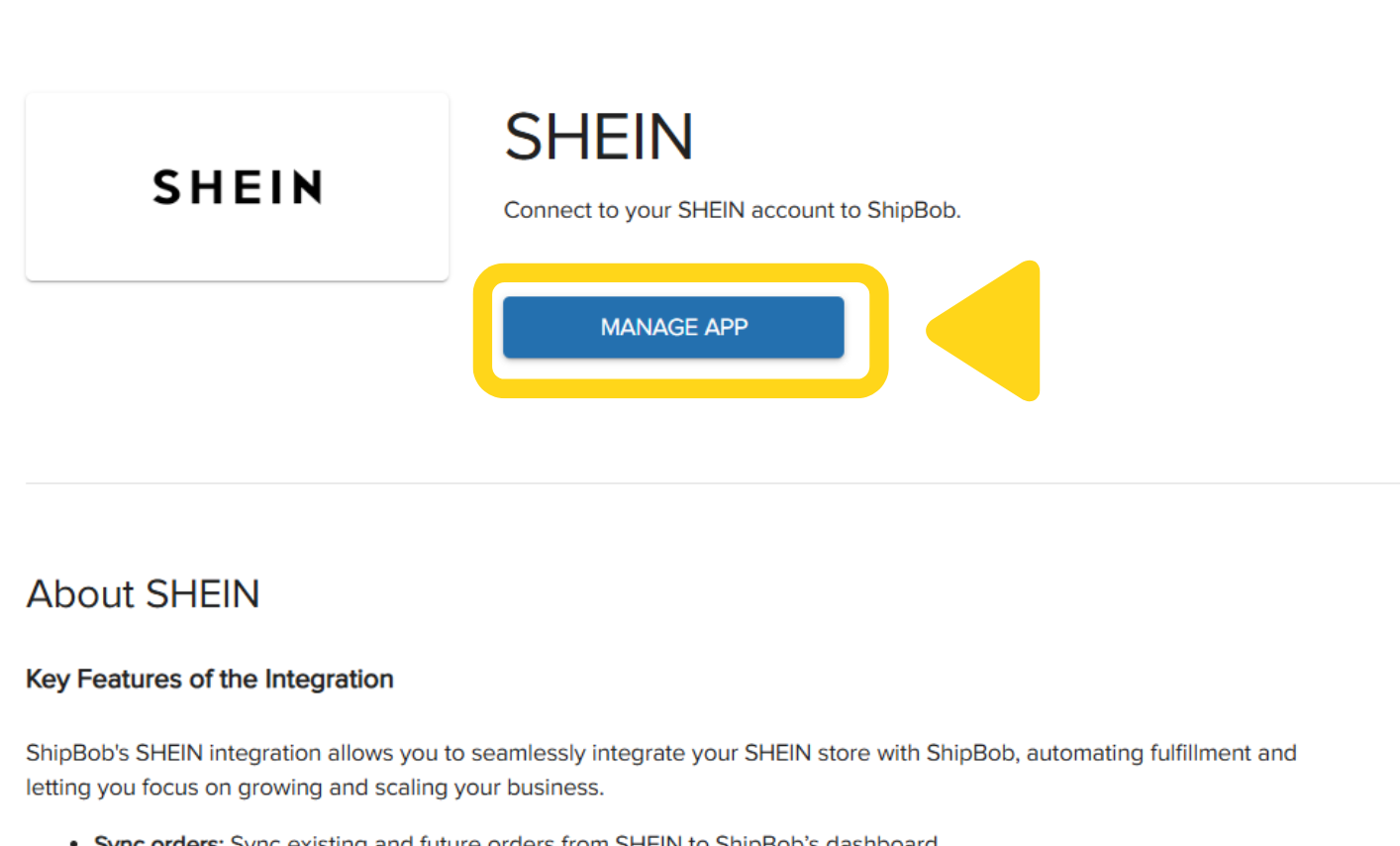This screenshot has height=846, width=1400.
Task: Open the SHEIN app management screen
Action: [673, 327]
